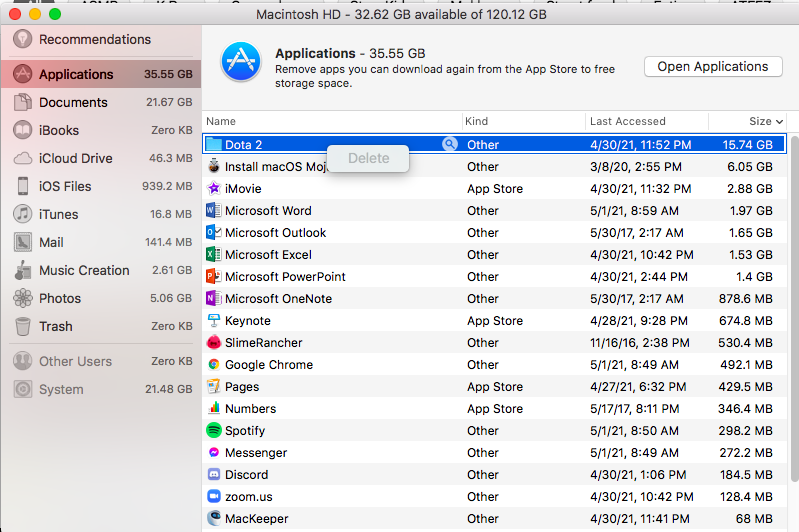The width and height of the screenshot is (799, 532).
Task: Choose Delete from the context menu
Action: coord(368,158)
